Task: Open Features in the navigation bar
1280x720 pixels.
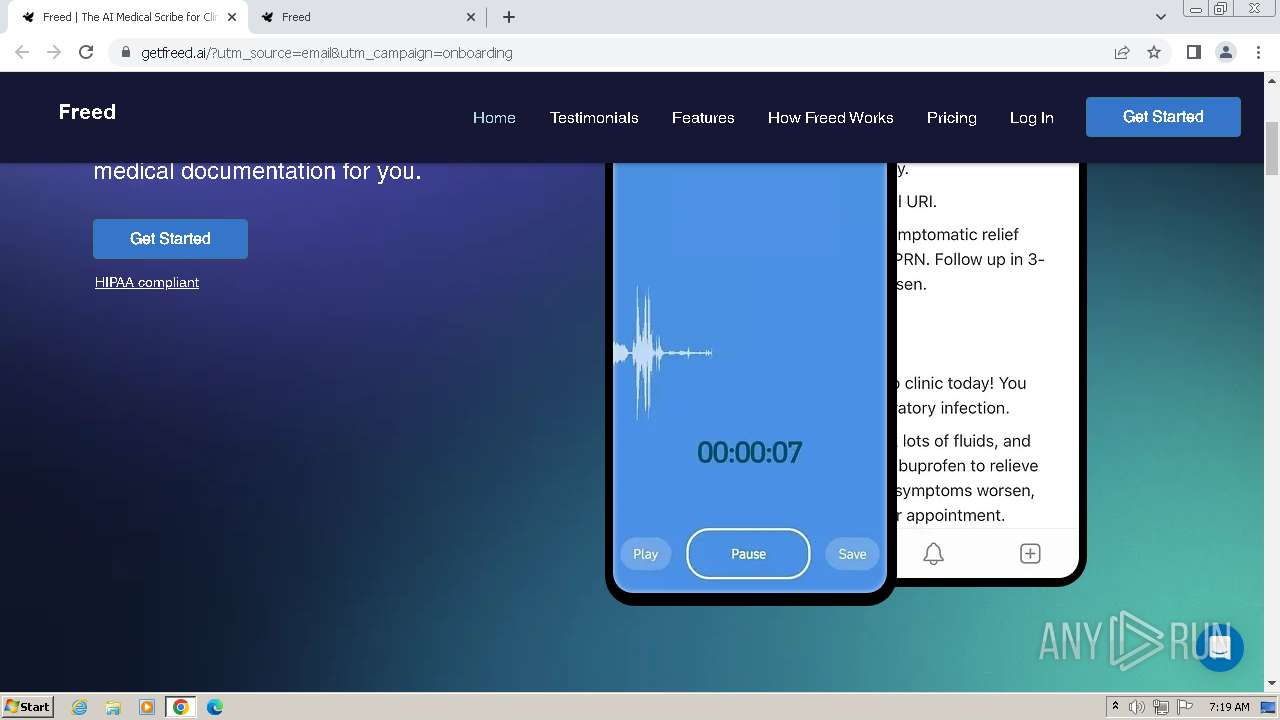Action: pos(703,118)
